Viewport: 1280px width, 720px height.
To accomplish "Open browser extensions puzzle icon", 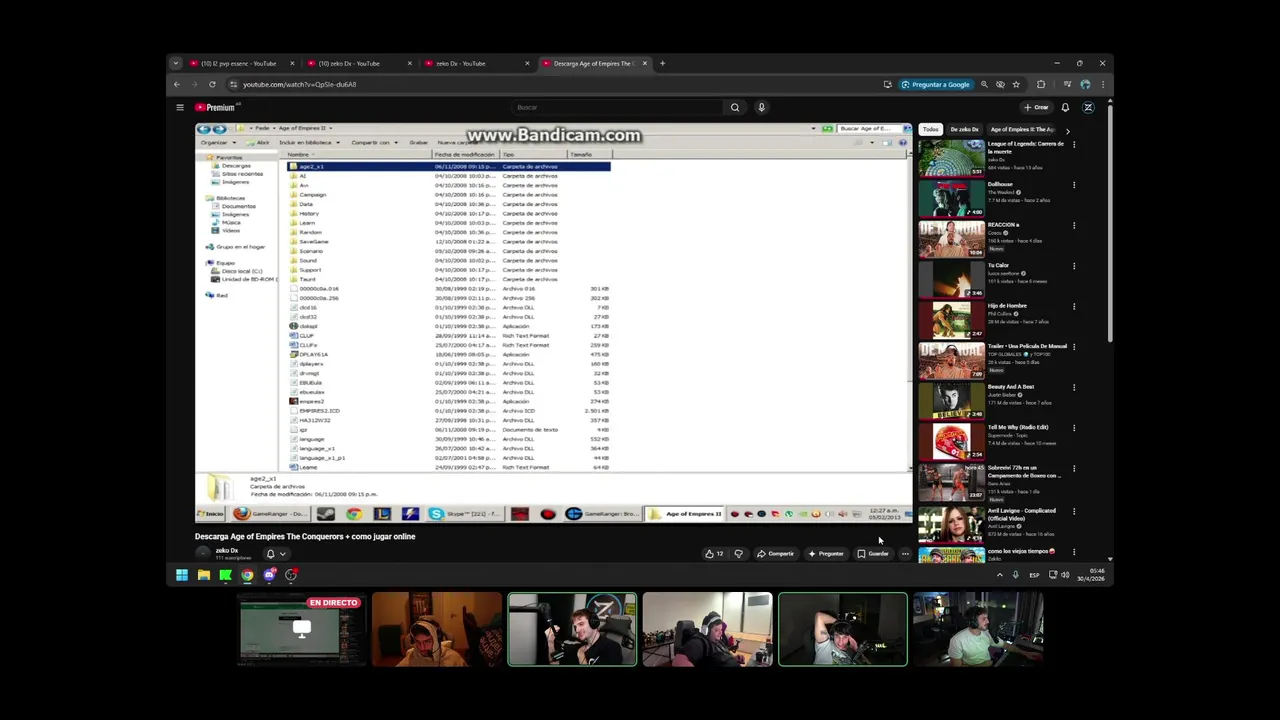I will (x=1041, y=84).
